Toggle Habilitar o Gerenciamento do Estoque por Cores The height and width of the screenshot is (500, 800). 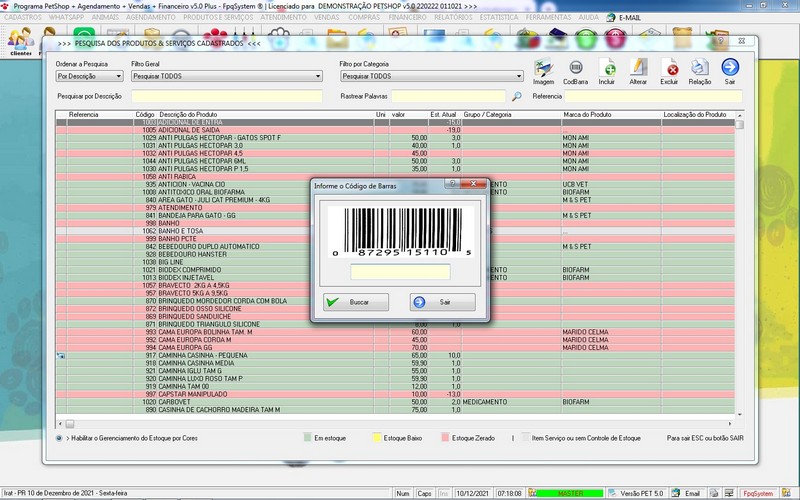point(59,438)
